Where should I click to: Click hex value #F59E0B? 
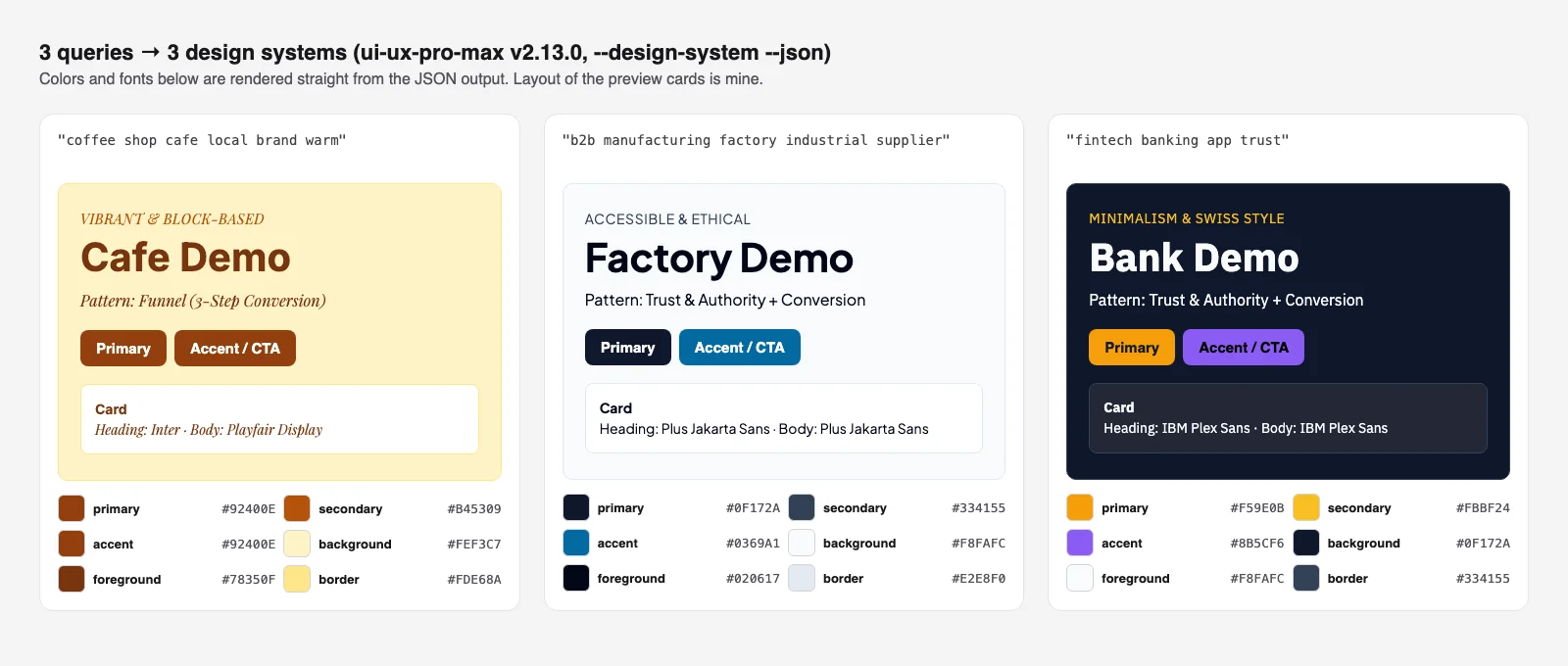point(1257,508)
